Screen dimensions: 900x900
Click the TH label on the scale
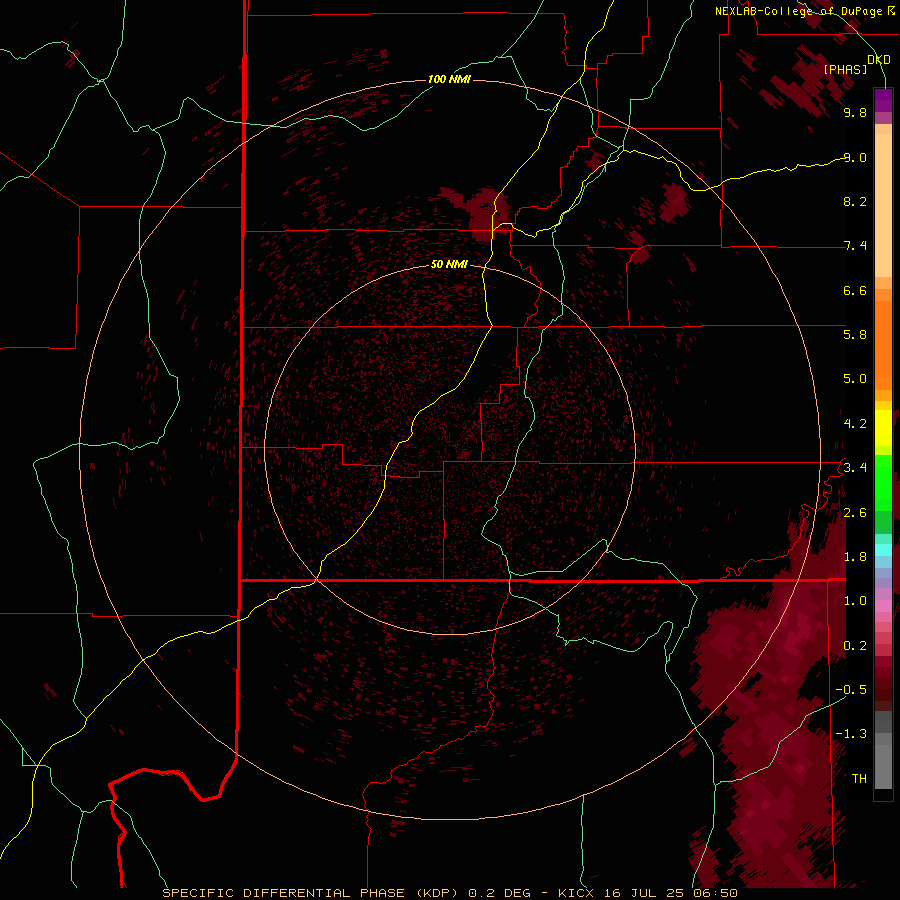tap(859, 778)
